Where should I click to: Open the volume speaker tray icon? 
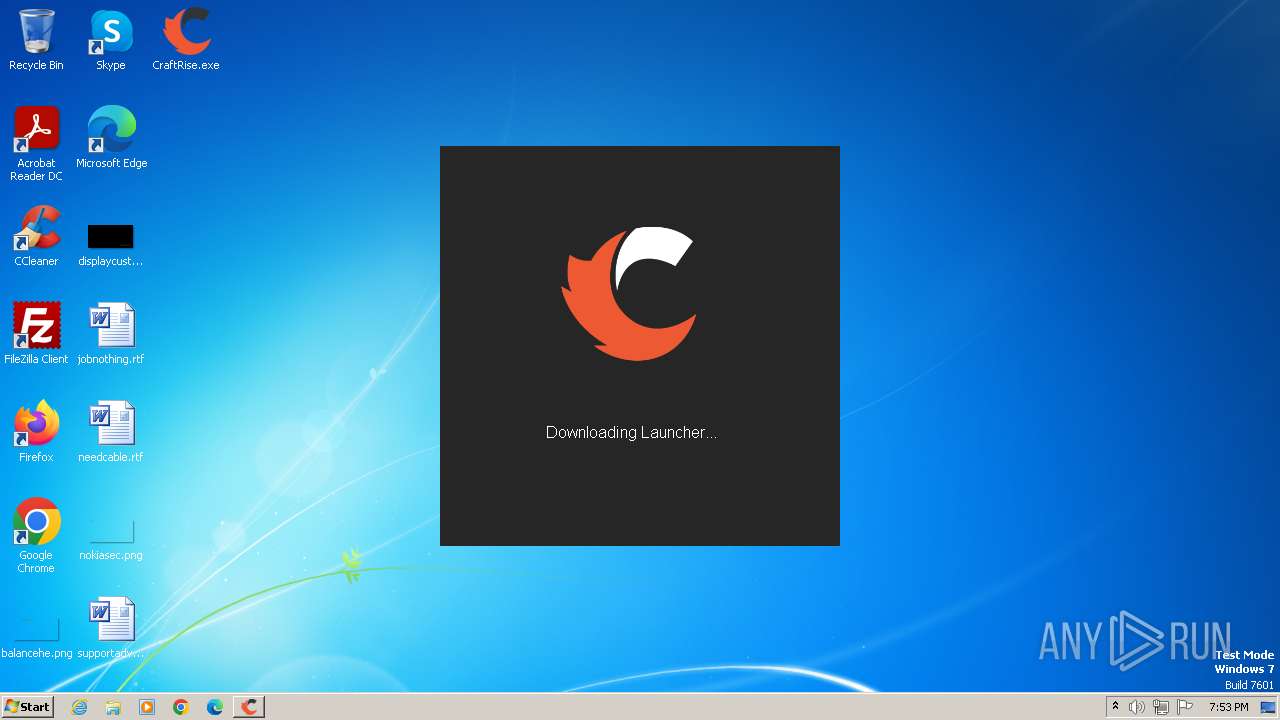[1137, 707]
